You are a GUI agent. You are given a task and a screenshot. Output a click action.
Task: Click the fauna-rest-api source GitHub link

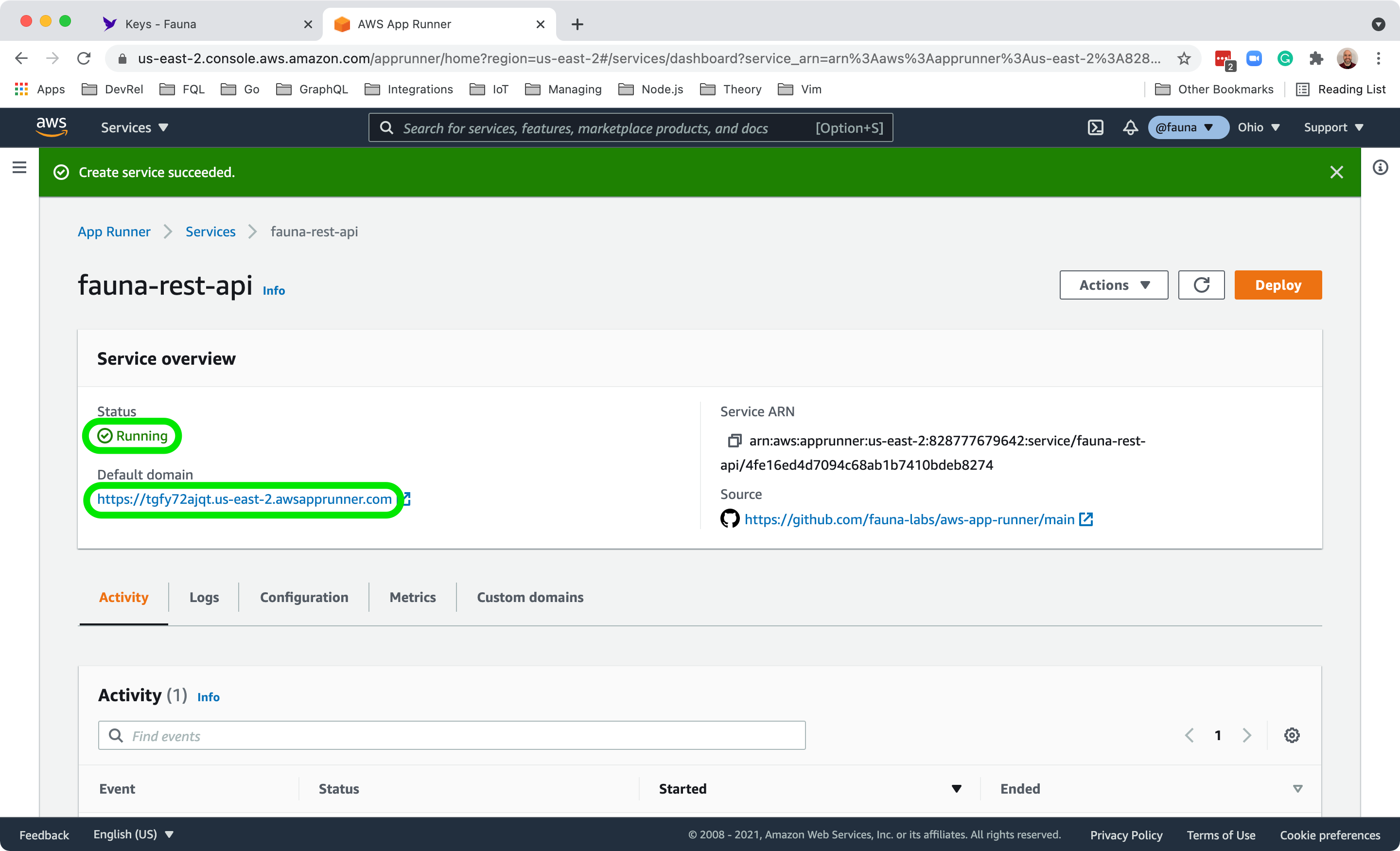pyautogui.click(x=909, y=519)
